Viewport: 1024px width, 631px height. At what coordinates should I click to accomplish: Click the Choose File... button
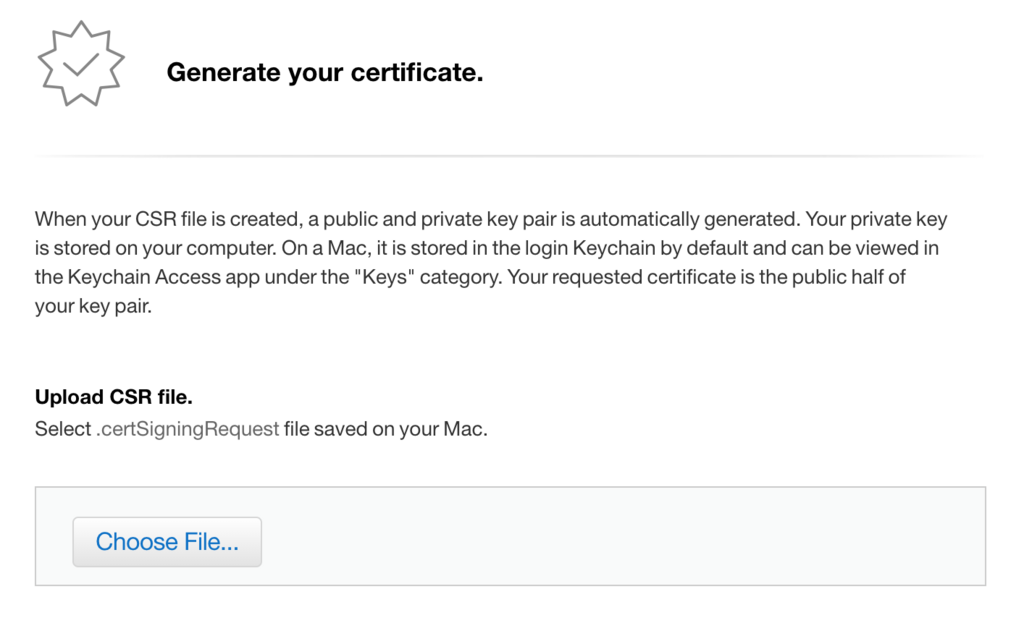(167, 542)
